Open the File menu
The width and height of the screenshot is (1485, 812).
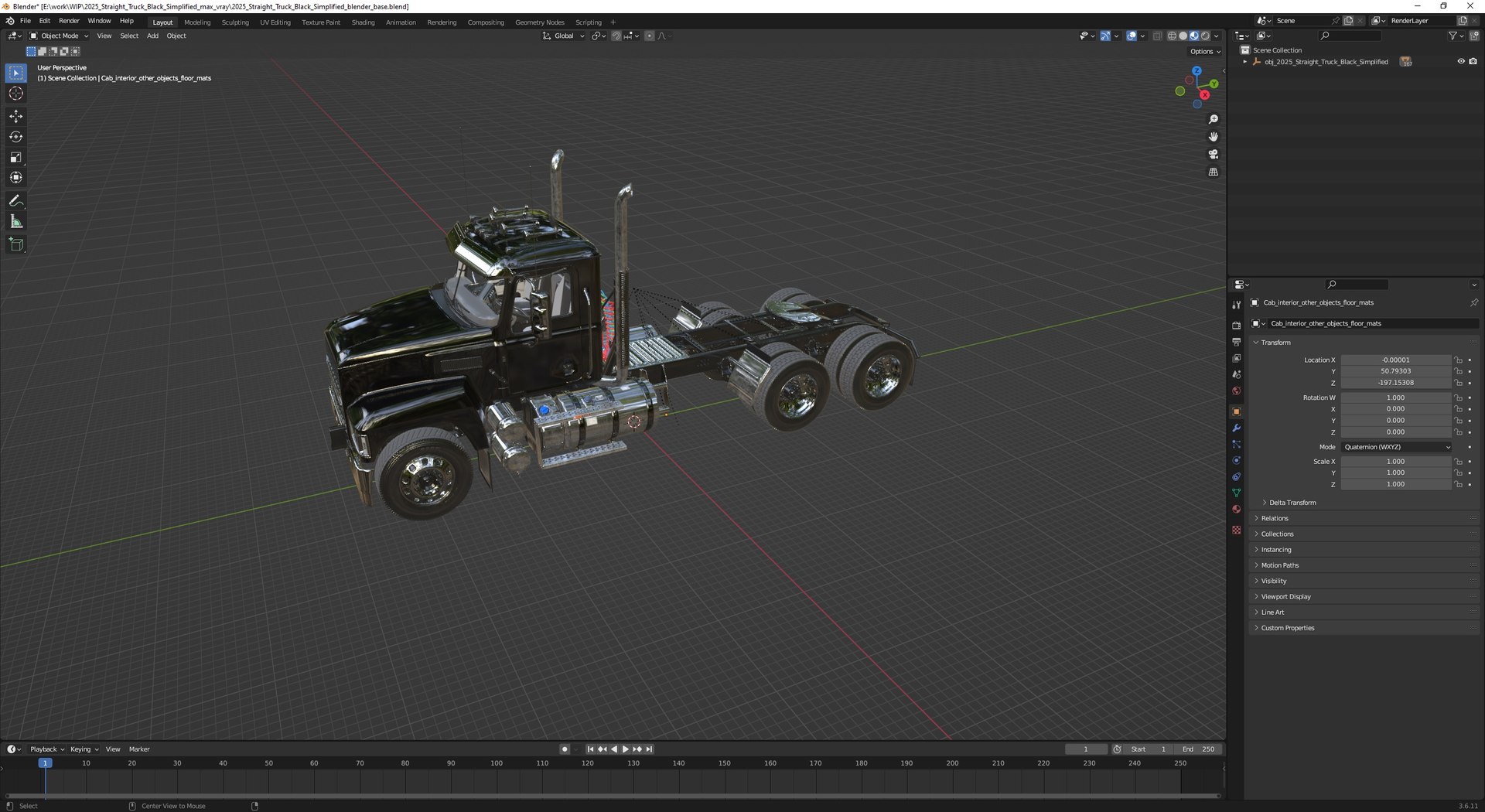pos(26,21)
